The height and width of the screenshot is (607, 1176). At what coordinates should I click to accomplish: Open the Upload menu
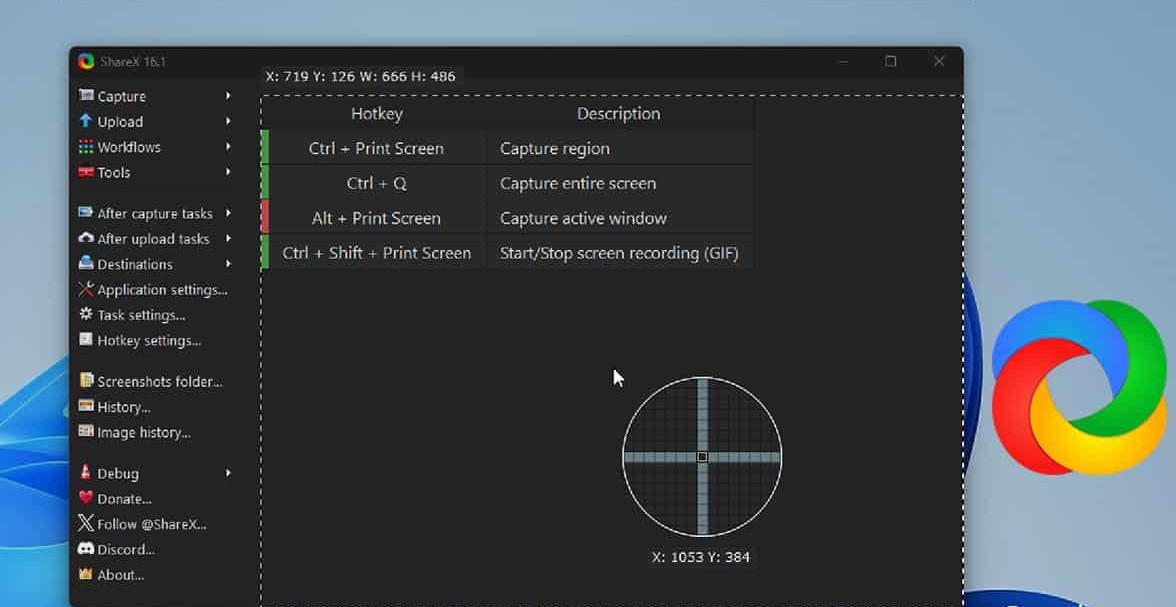point(120,122)
